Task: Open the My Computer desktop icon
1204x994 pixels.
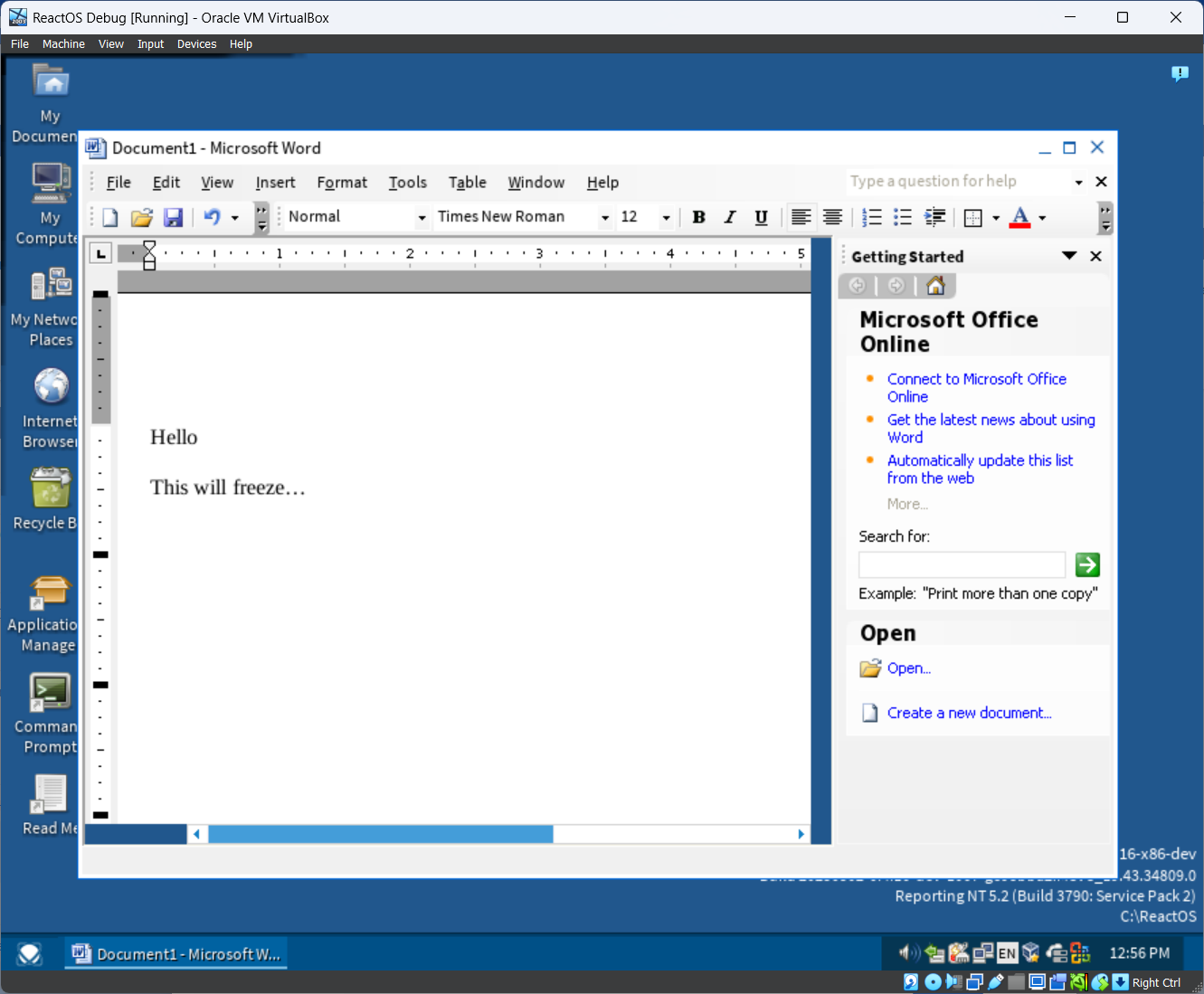Action: pyautogui.click(x=51, y=204)
